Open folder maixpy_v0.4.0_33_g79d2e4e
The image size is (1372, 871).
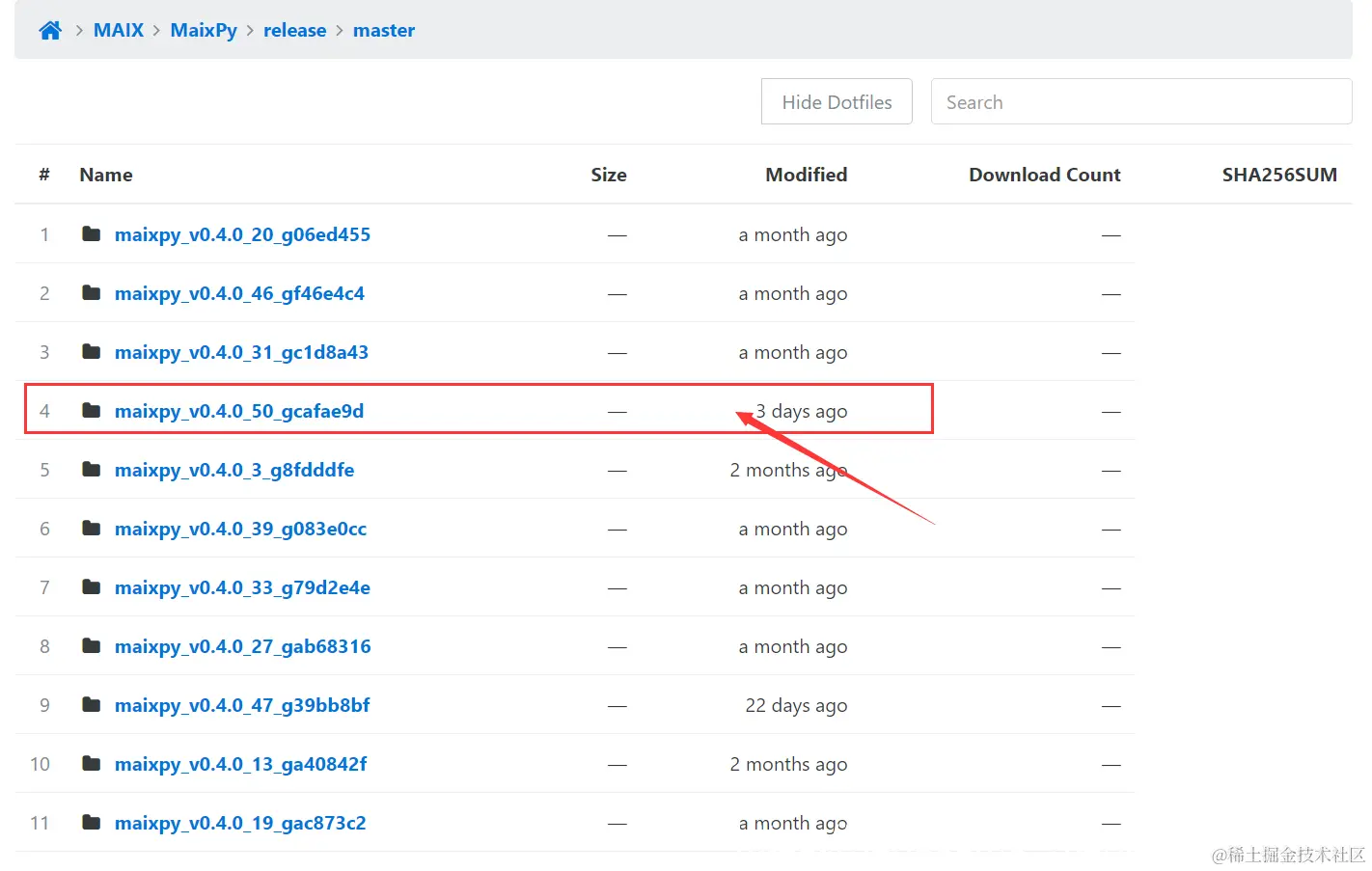pyautogui.click(x=242, y=588)
